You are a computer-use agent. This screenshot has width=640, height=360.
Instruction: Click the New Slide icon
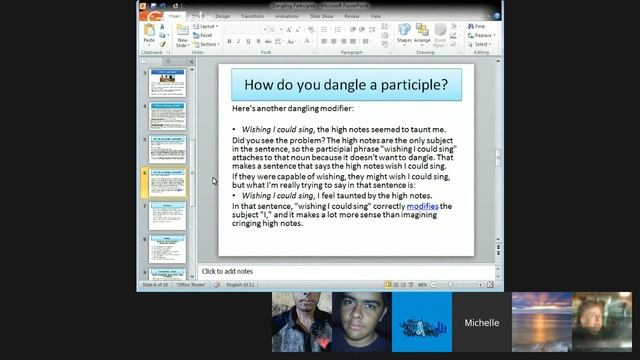pyautogui.click(x=182, y=31)
